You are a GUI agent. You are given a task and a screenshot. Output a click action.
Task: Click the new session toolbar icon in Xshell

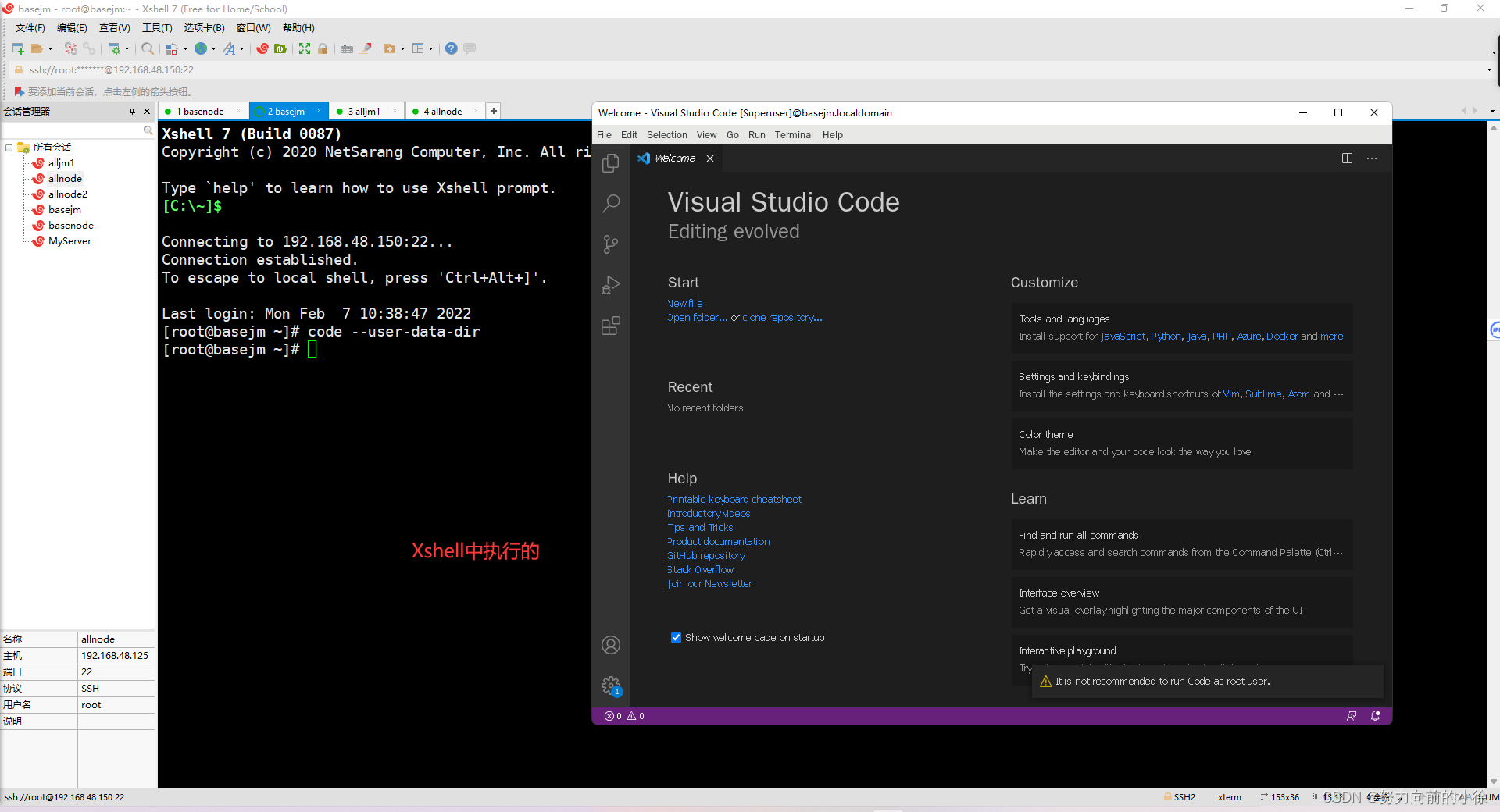[18, 48]
